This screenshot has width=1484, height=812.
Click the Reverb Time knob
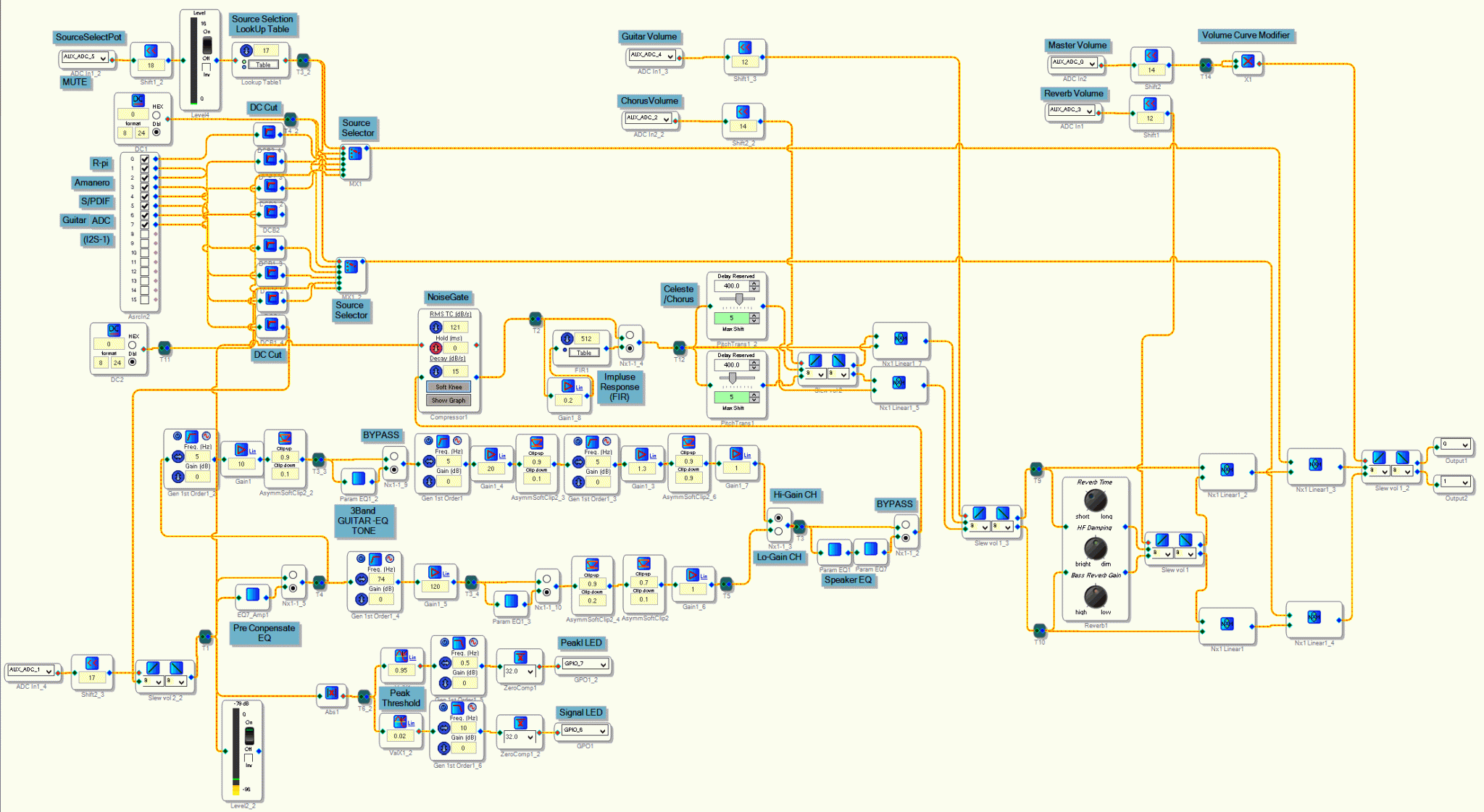pos(1095,500)
